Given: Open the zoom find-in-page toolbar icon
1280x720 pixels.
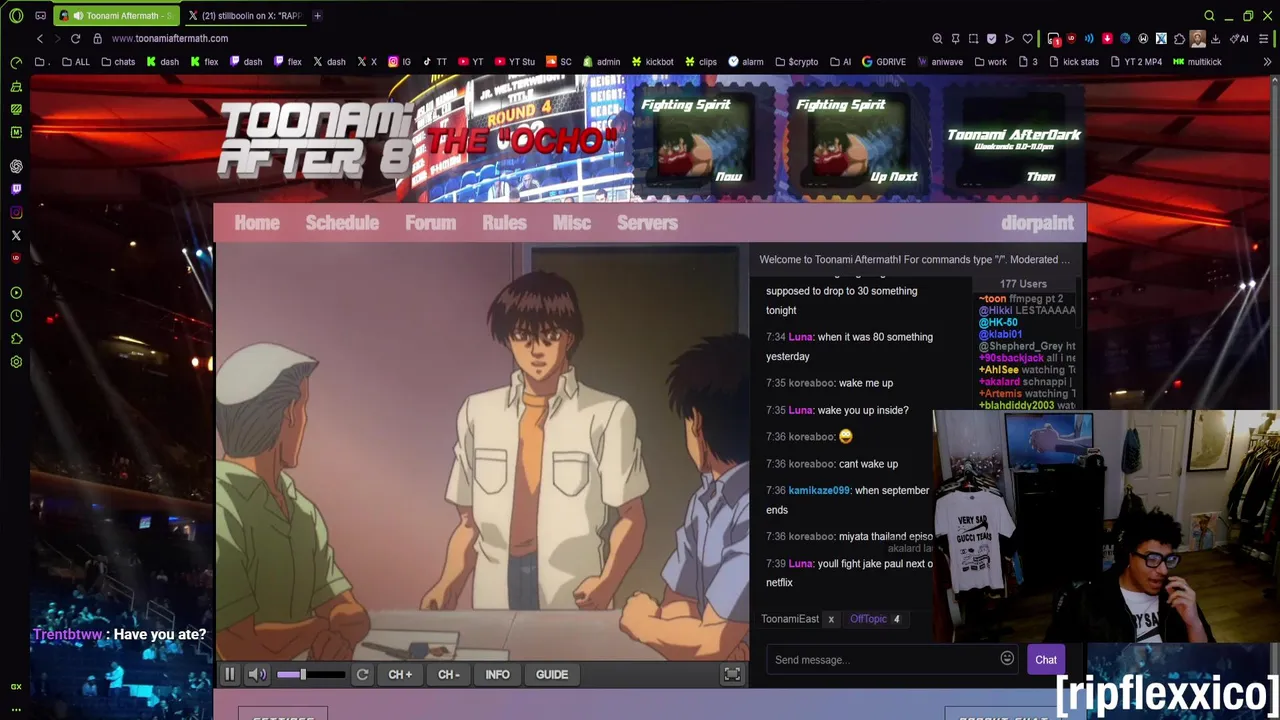Looking at the screenshot, I should [937, 39].
